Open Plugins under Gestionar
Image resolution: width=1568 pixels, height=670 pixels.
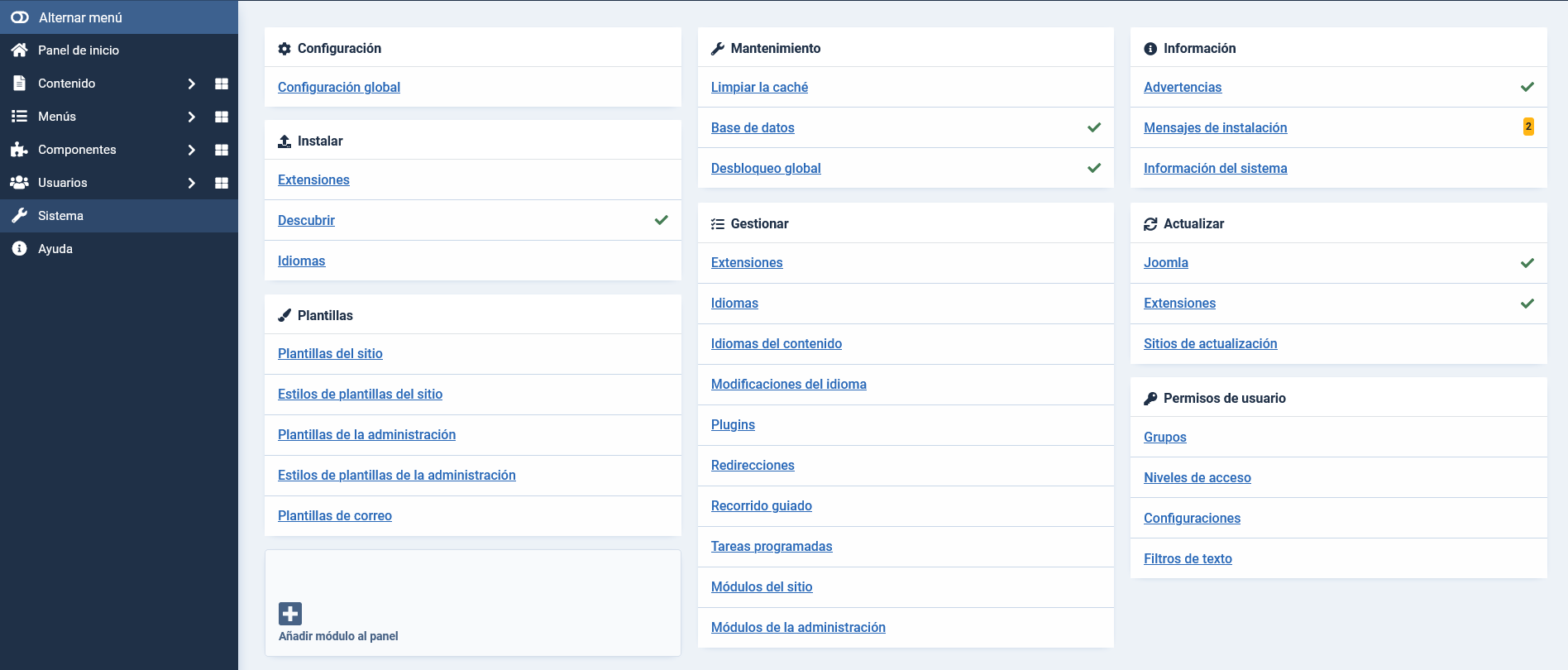tap(733, 424)
